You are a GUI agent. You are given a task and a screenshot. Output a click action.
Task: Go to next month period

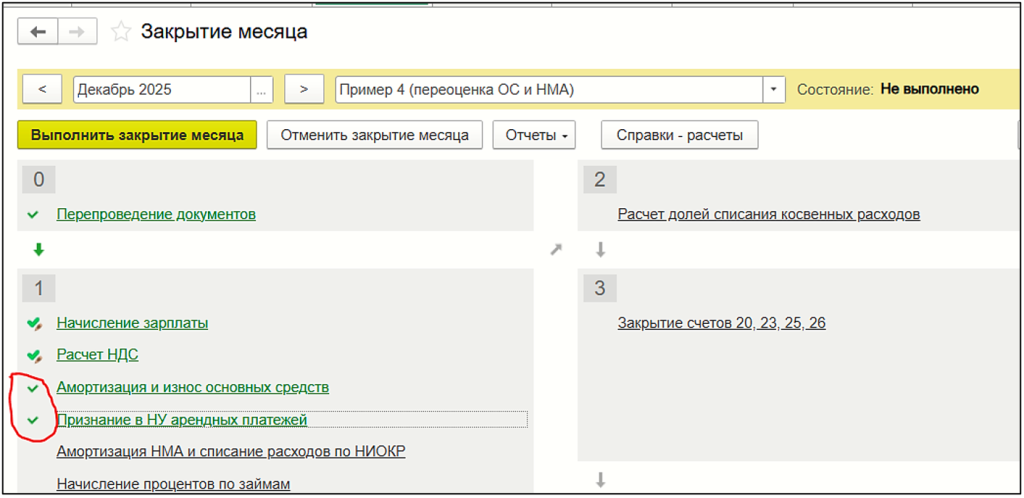(304, 89)
